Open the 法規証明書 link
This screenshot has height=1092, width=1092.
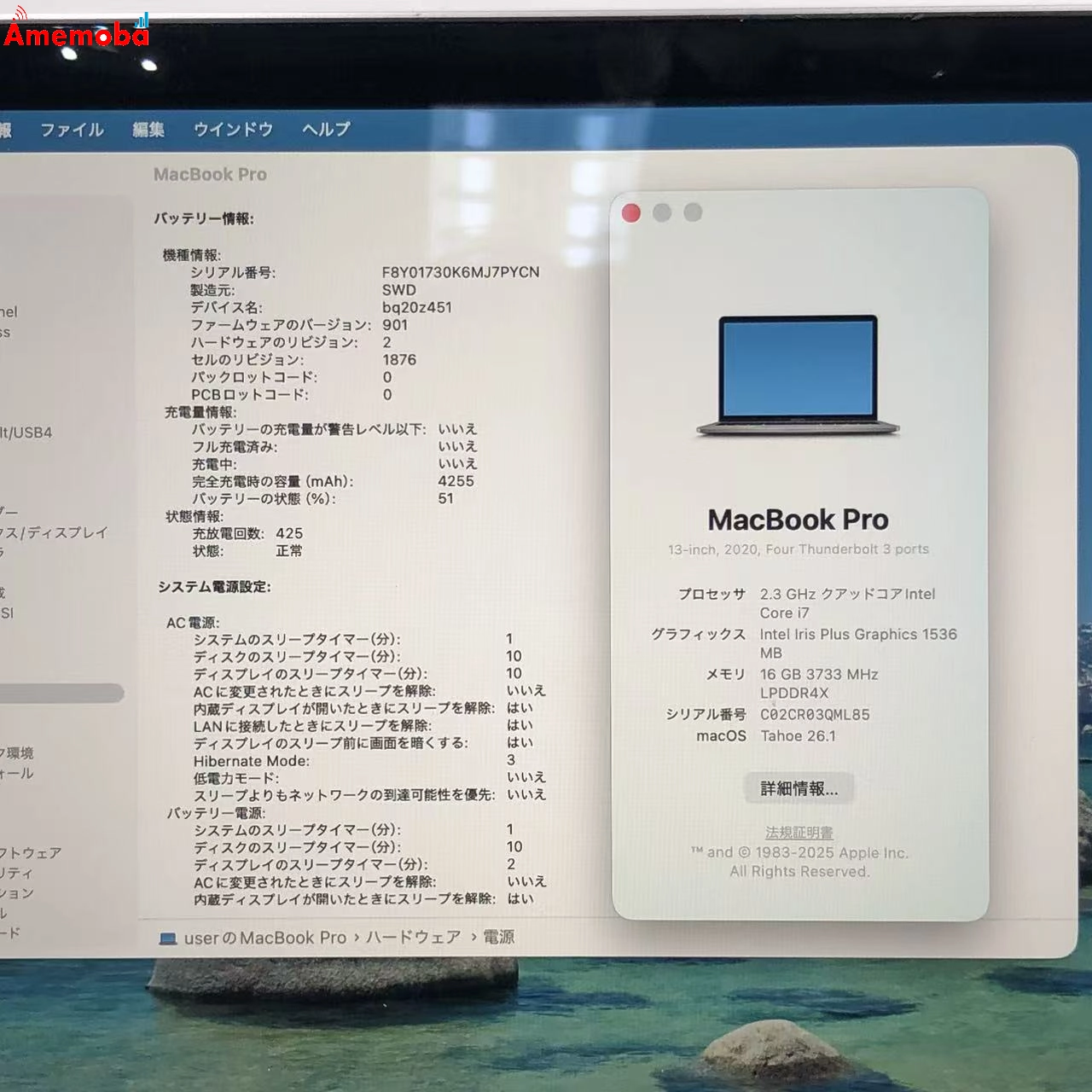coord(799,832)
